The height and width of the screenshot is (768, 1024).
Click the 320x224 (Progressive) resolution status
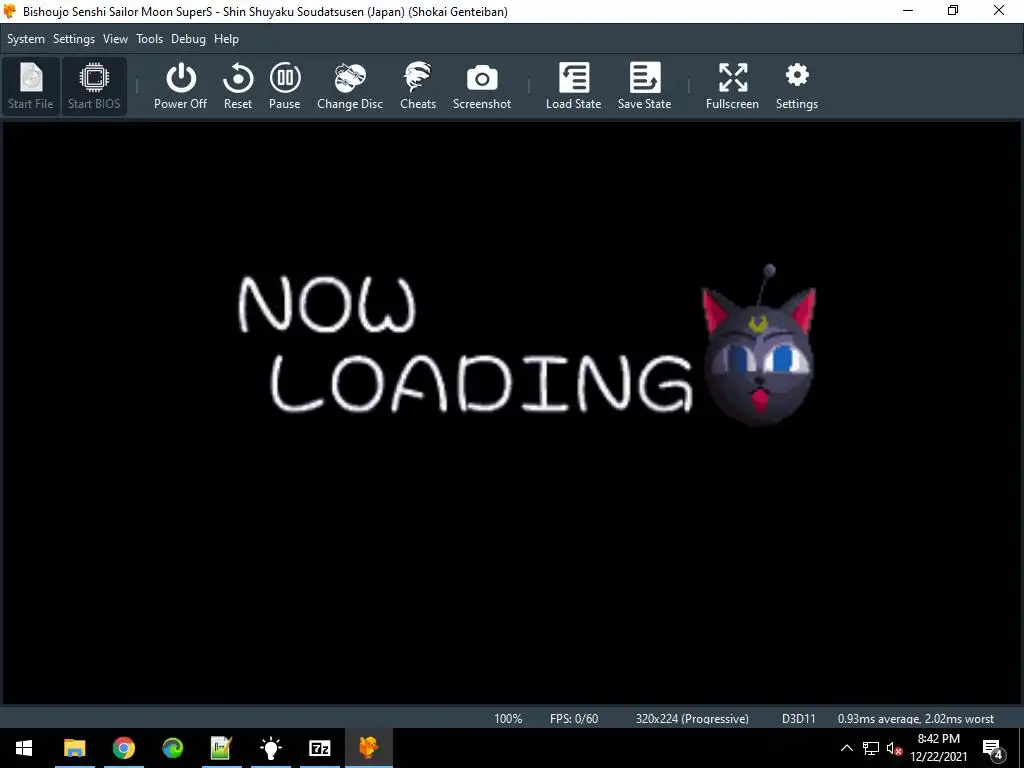pos(692,718)
